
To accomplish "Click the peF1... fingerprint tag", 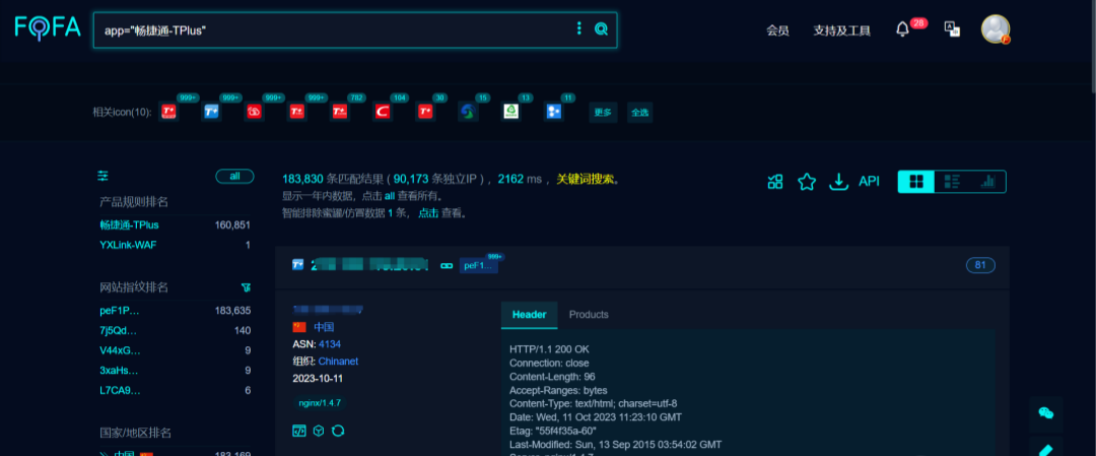I will click(x=479, y=266).
